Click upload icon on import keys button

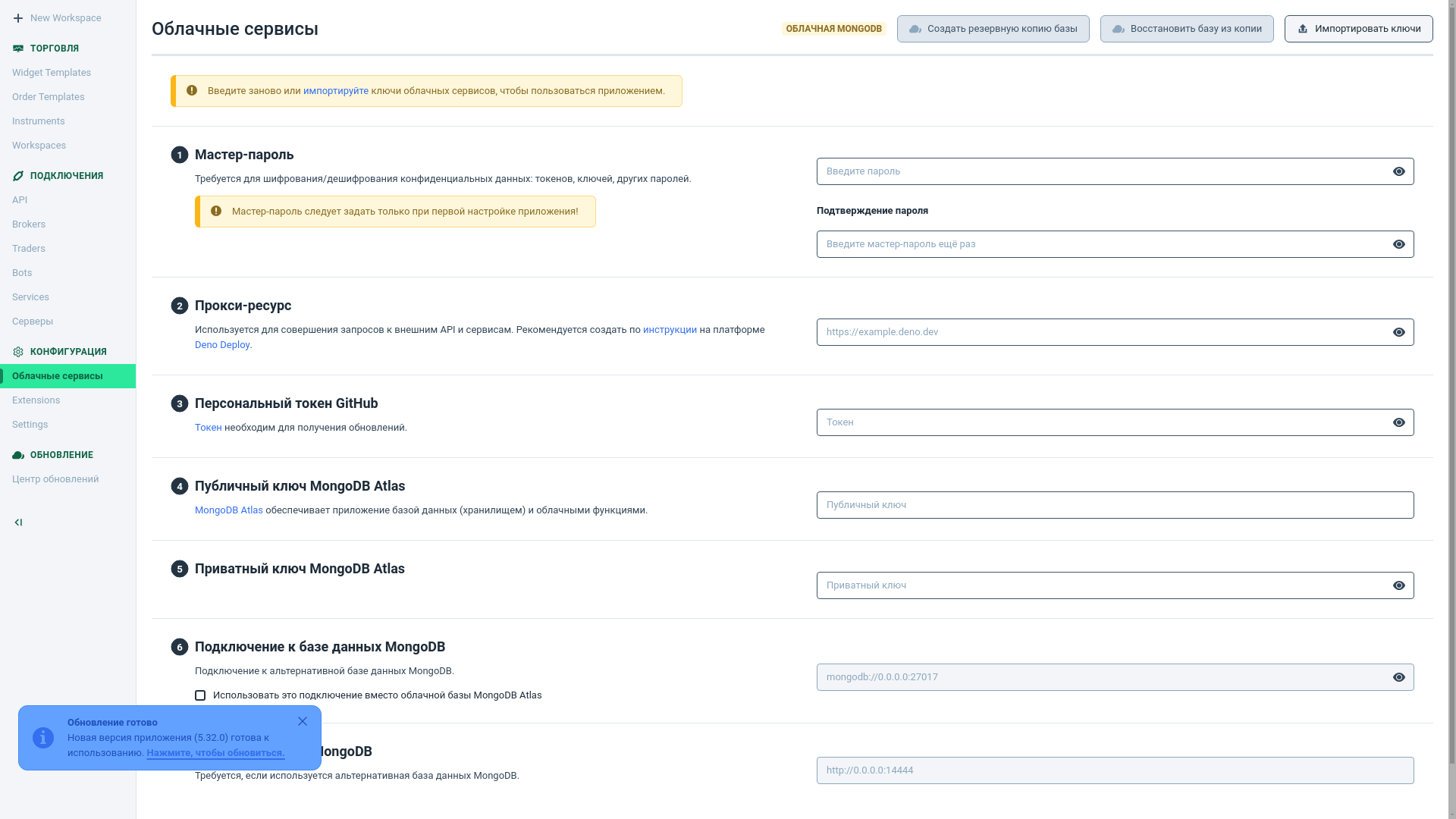point(1303,29)
